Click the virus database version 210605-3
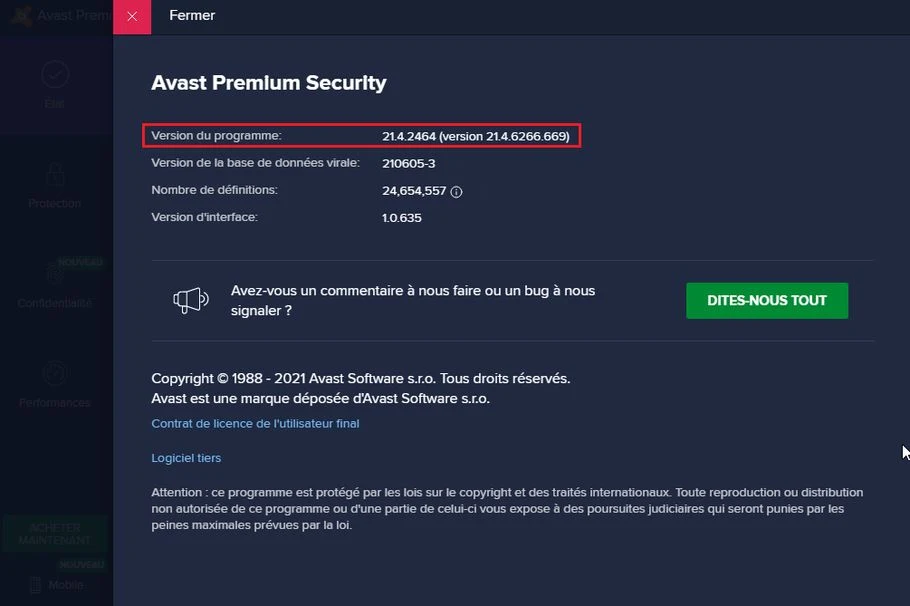The image size is (910, 606). (x=409, y=163)
